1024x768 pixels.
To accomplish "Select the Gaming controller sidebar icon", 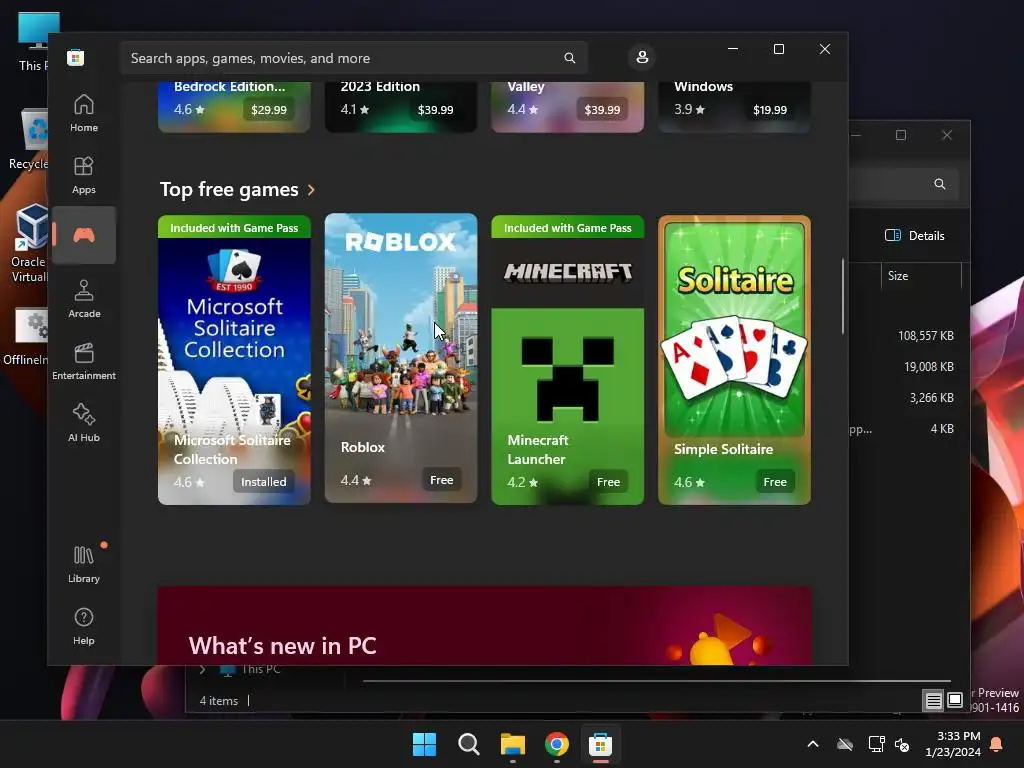I will pos(84,235).
